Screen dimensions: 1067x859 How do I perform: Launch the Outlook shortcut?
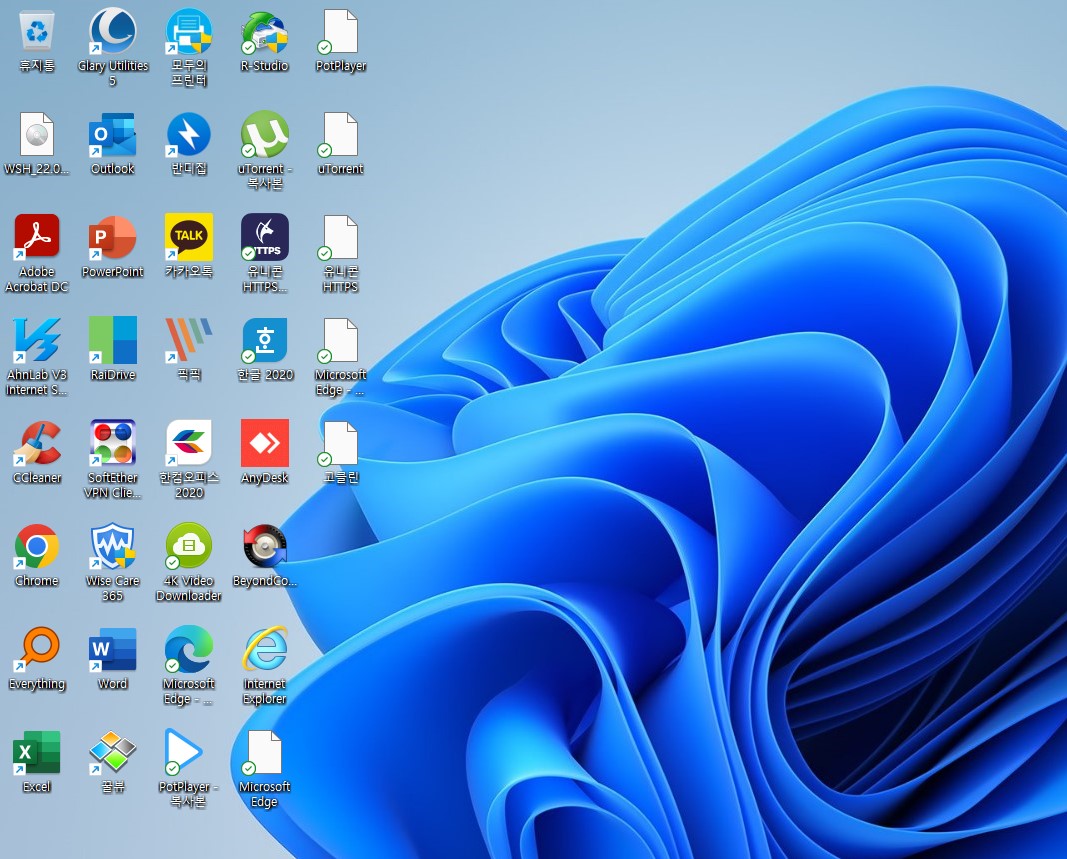(x=112, y=134)
